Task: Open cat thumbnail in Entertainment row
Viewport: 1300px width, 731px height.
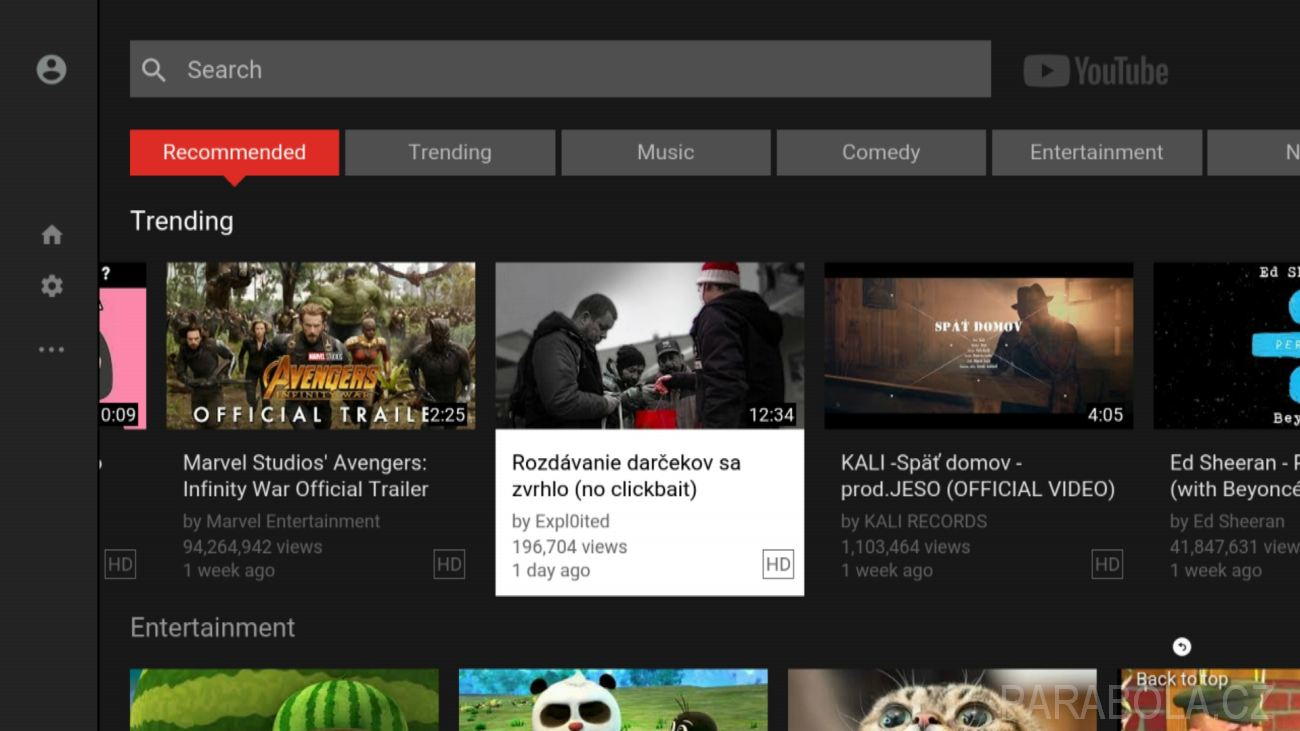Action: point(942,700)
